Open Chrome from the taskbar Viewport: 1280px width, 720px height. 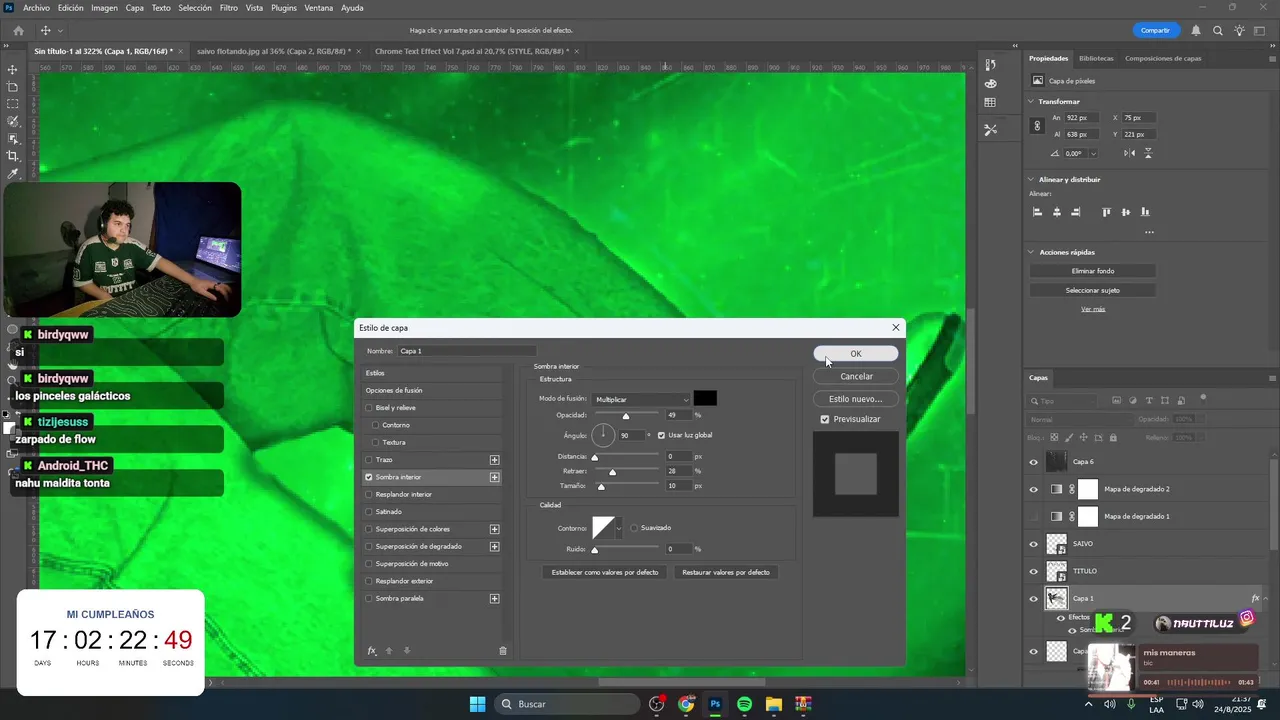(686, 704)
